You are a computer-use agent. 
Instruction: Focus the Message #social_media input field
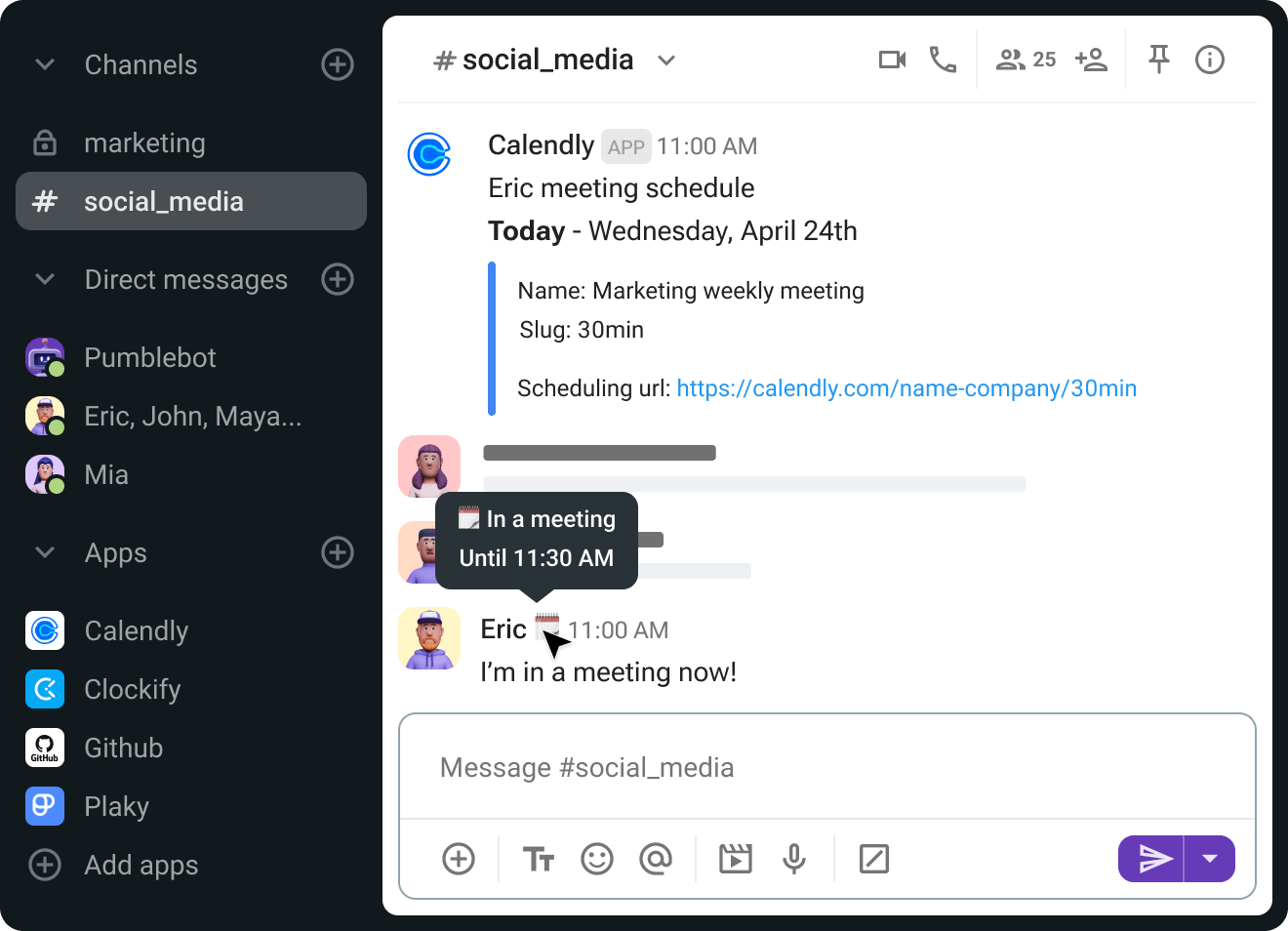827,767
